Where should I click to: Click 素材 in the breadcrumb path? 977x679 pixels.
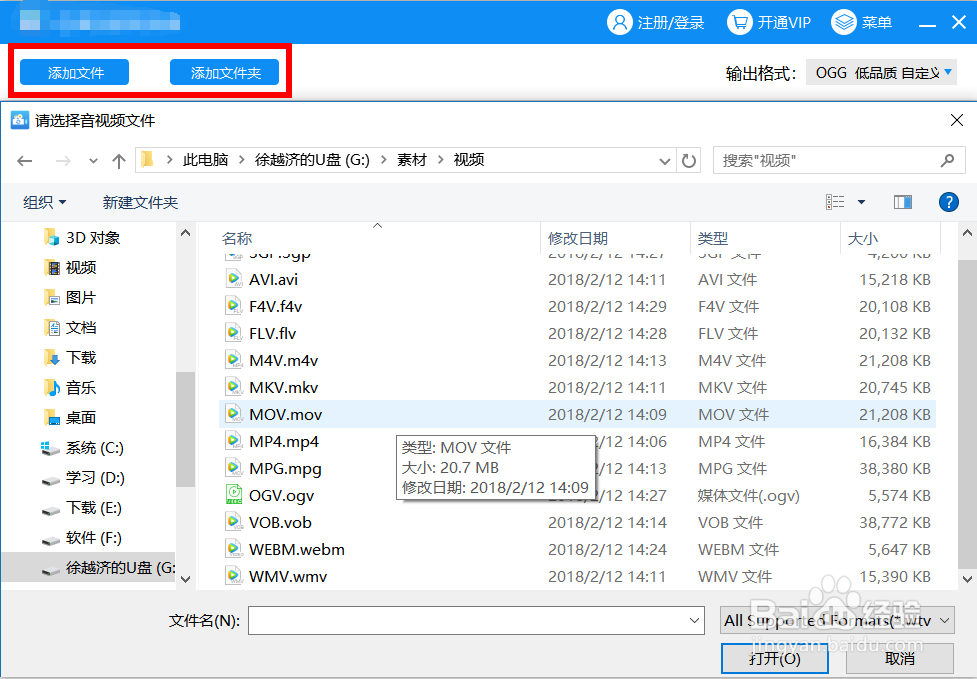pyautogui.click(x=412, y=160)
